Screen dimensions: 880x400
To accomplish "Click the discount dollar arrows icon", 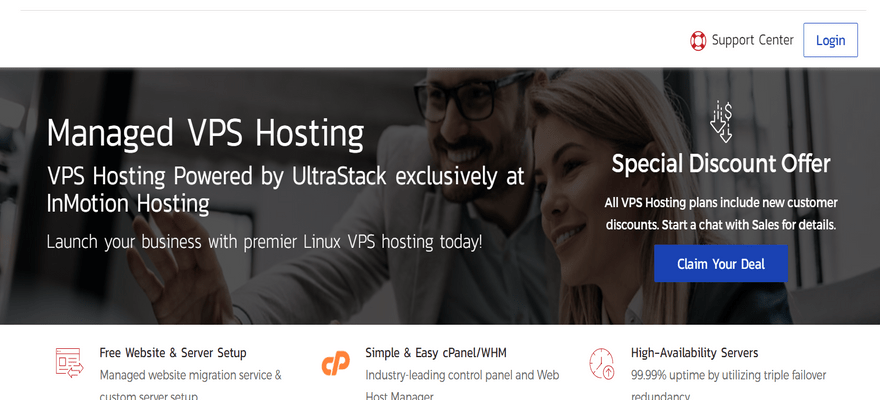I will pyautogui.click(x=721, y=122).
